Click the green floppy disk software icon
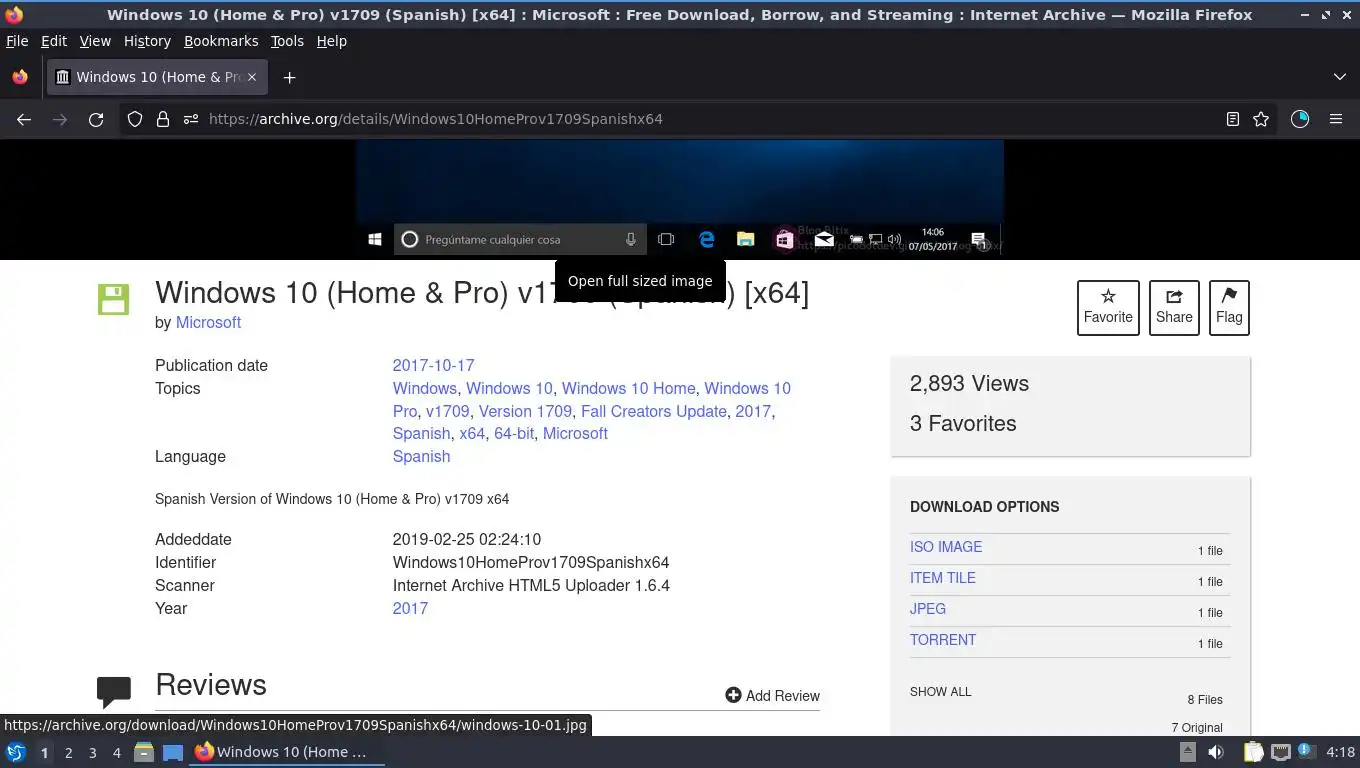The image size is (1360, 768). click(x=113, y=299)
